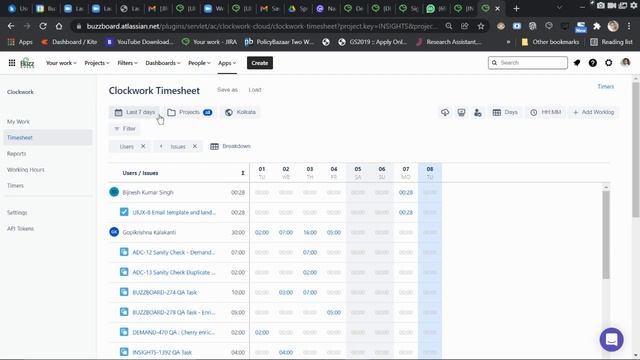
Task: Bookmark this page with the star icon
Action: click(481, 26)
